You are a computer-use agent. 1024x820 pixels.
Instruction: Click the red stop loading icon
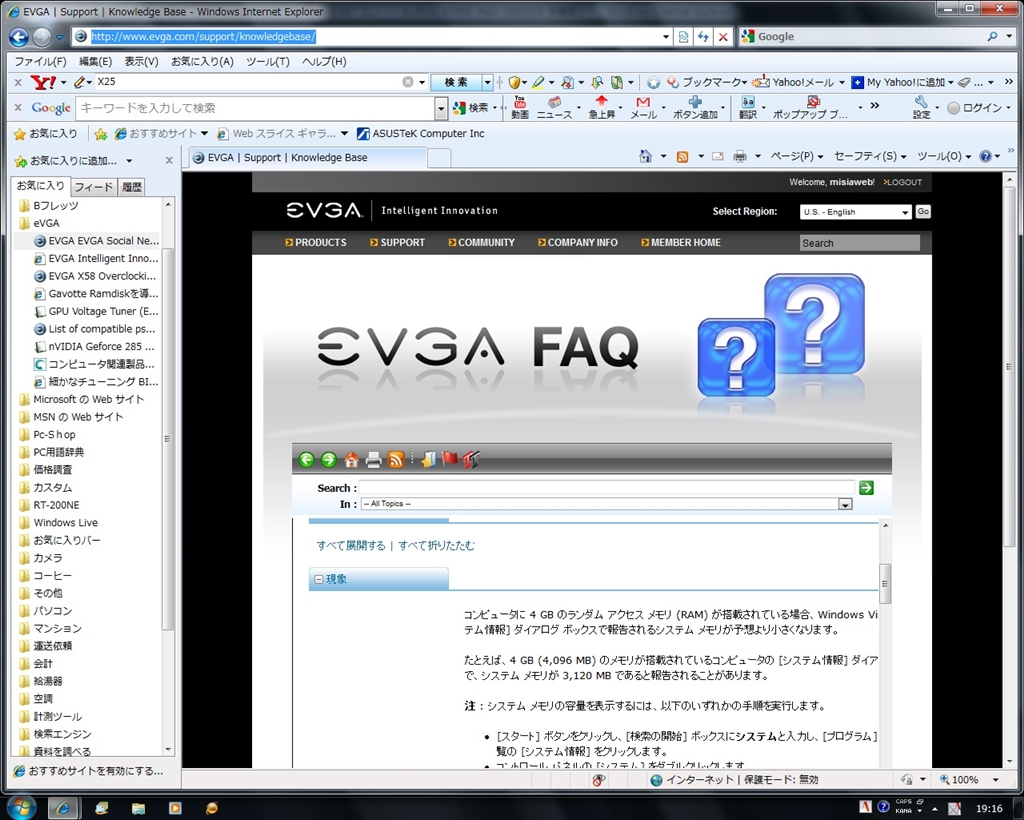[x=723, y=37]
